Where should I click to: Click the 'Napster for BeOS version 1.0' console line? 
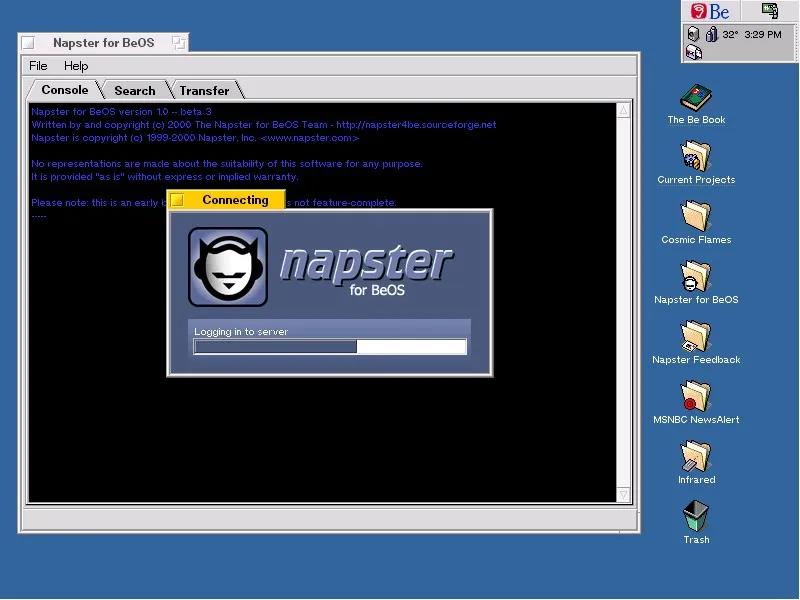pos(121,112)
